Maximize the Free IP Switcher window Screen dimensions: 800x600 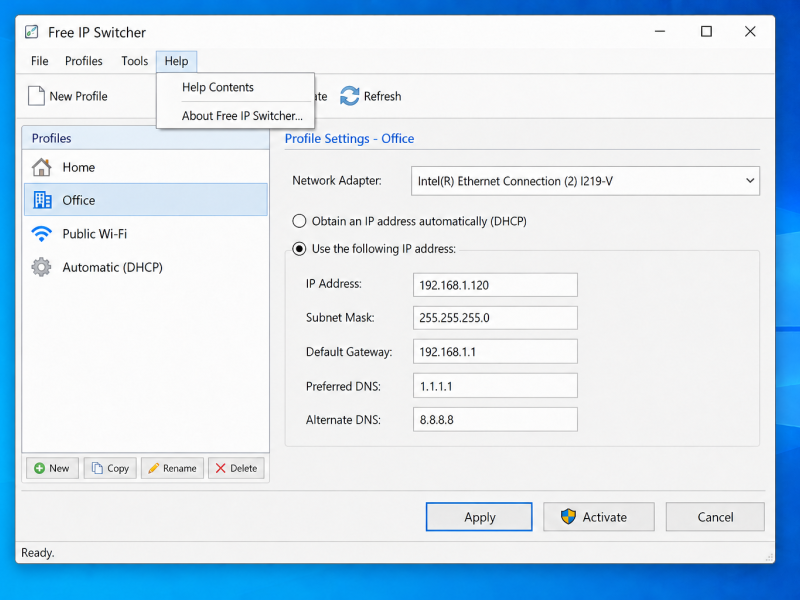coord(706,32)
